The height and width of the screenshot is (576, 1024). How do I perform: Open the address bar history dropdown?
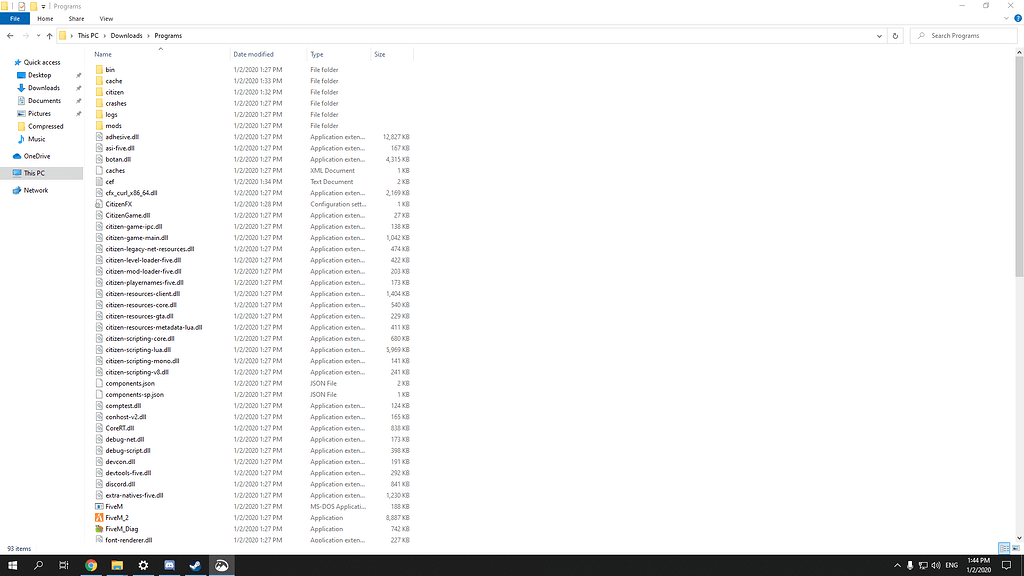879,35
